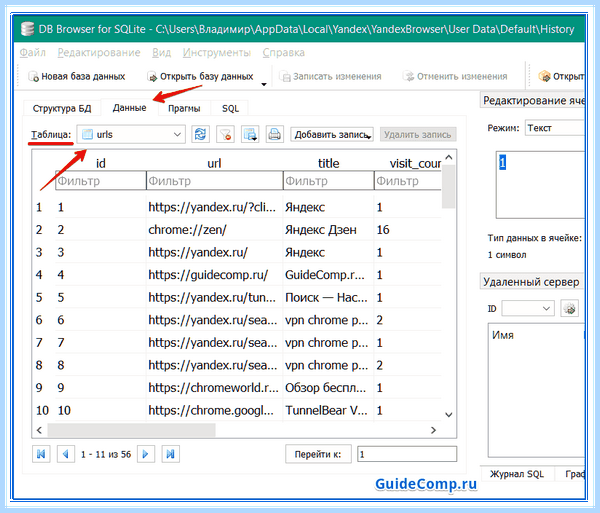Click the Удалить запись button
The width and height of the screenshot is (600, 513).
coord(418,135)
